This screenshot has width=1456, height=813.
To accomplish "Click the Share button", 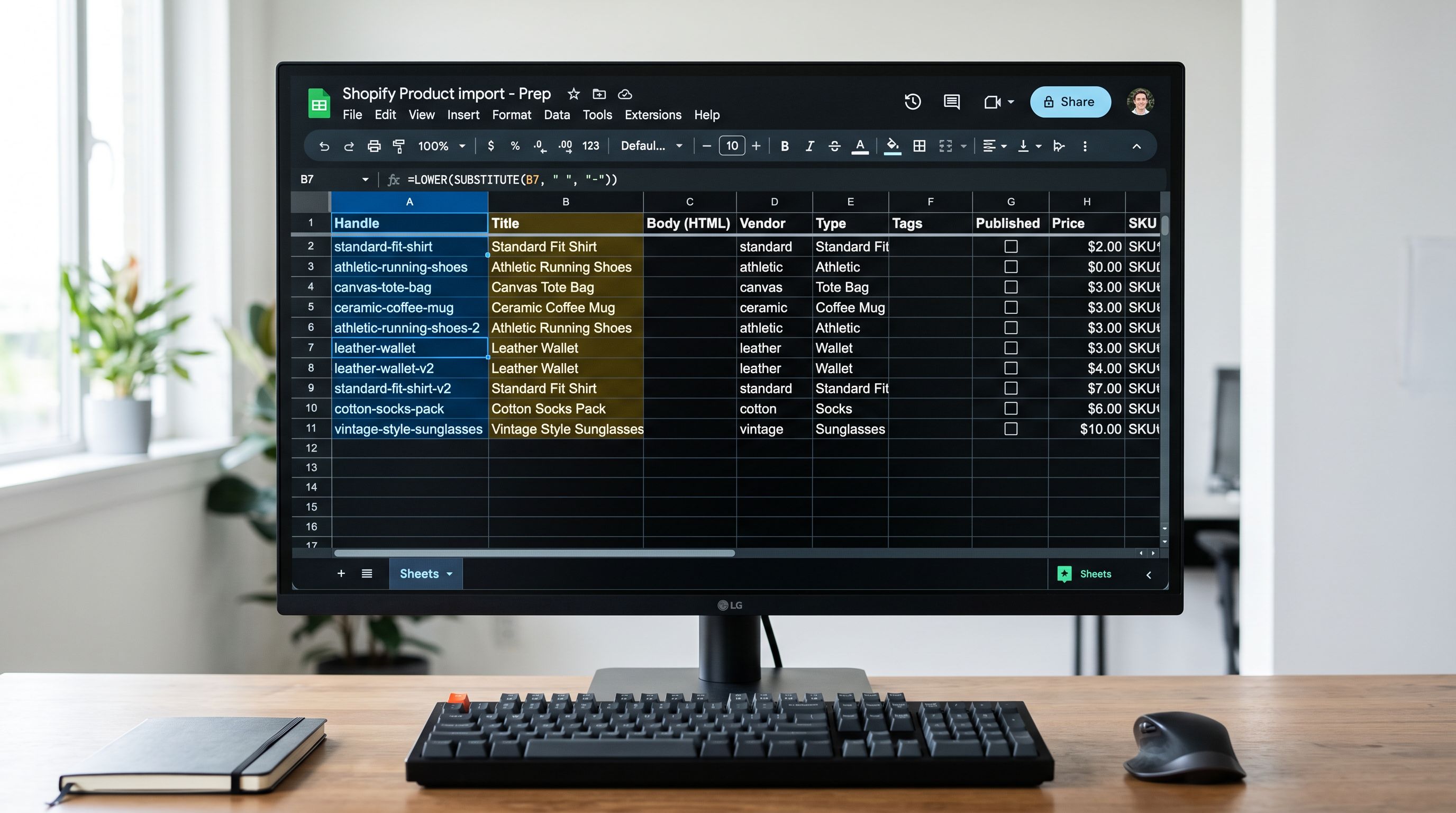I will [x=1070, y=102].
